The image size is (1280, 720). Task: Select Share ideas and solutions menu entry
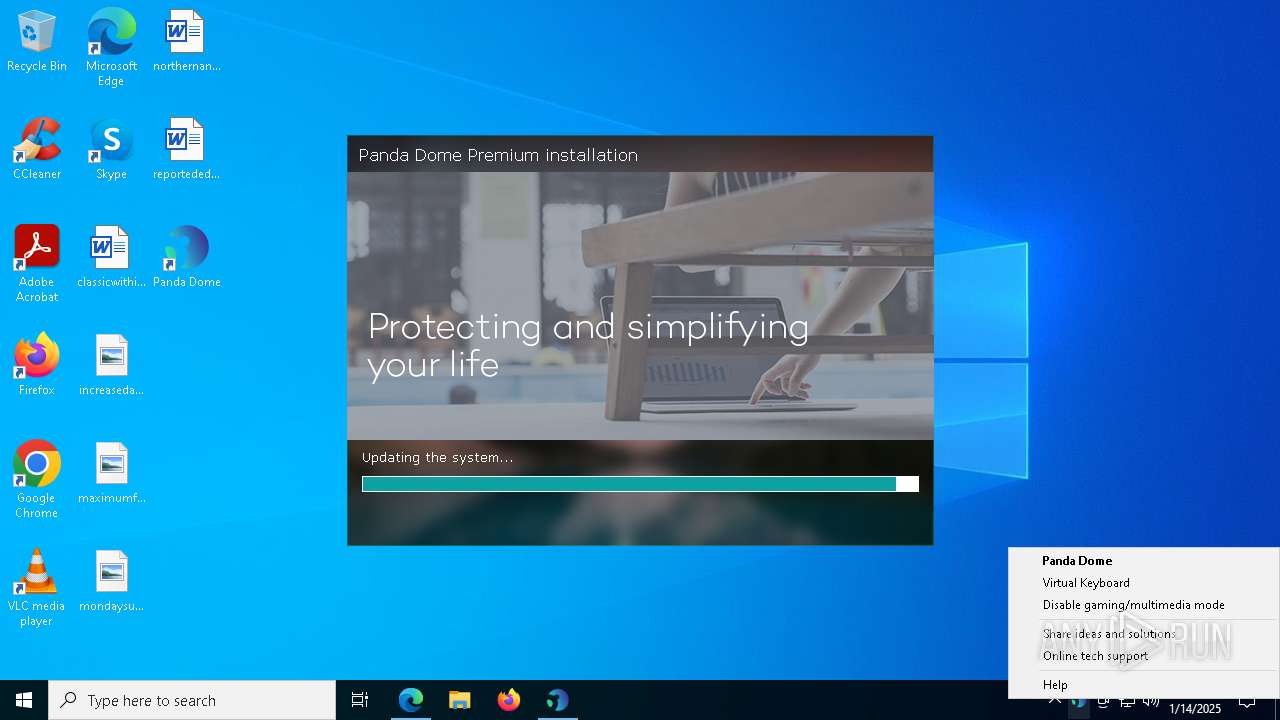pyautogui.click(x=1143, y=634)
